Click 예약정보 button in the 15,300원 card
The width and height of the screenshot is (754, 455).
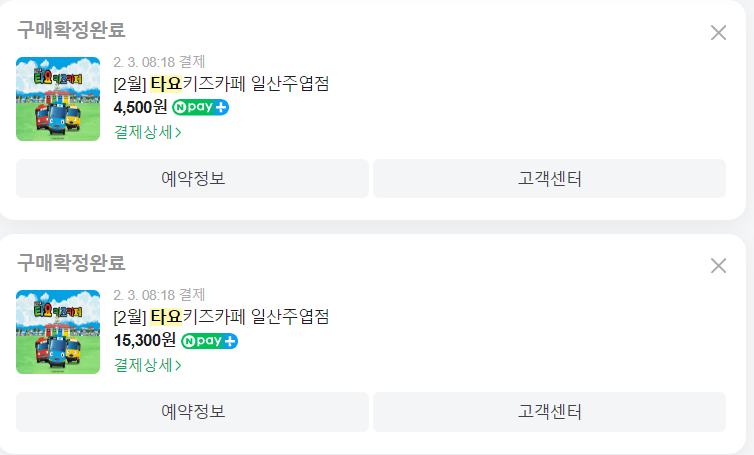coord(193,412)
